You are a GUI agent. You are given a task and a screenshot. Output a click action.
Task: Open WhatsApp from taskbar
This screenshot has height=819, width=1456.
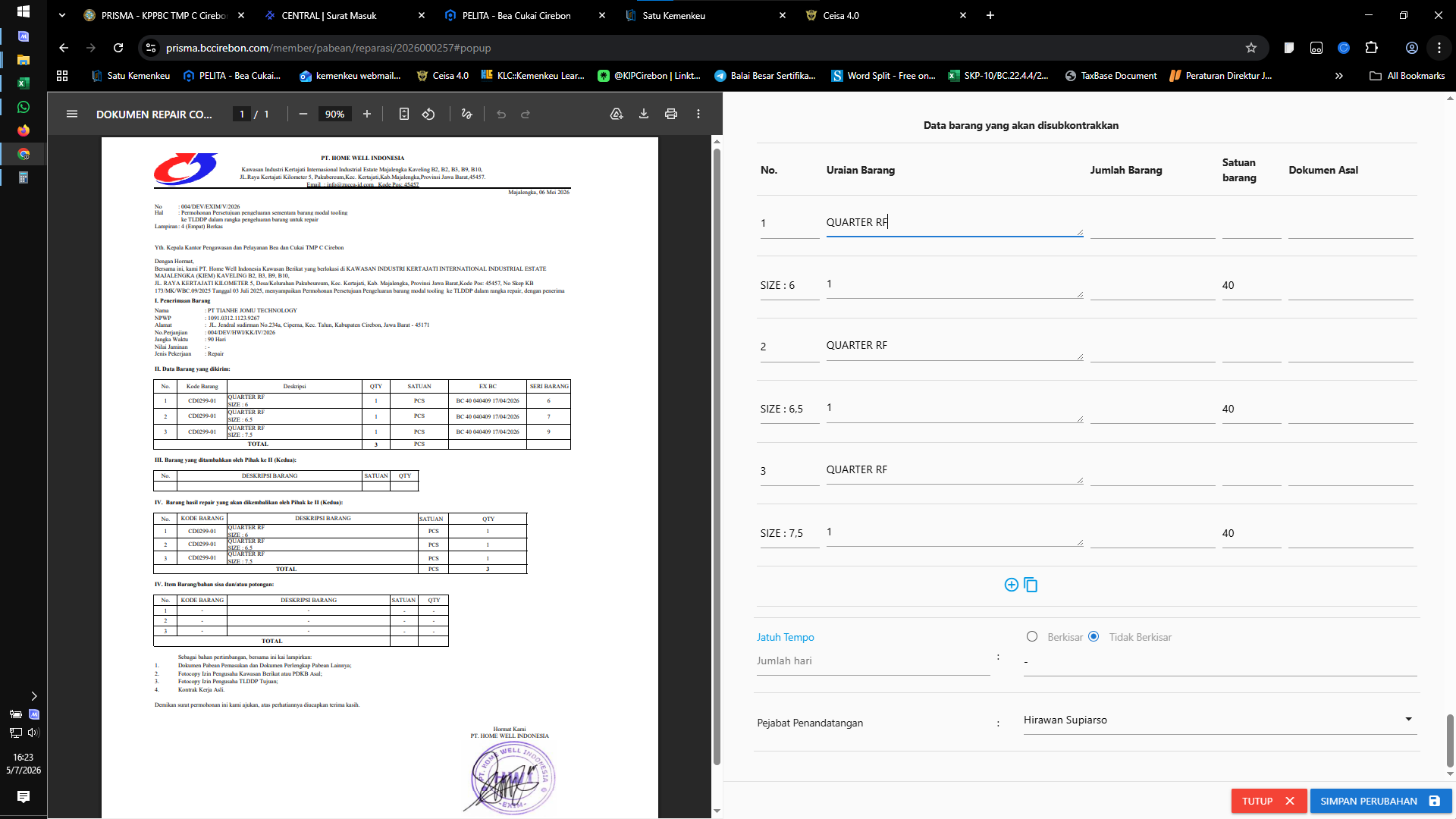(x=24, y=107)
